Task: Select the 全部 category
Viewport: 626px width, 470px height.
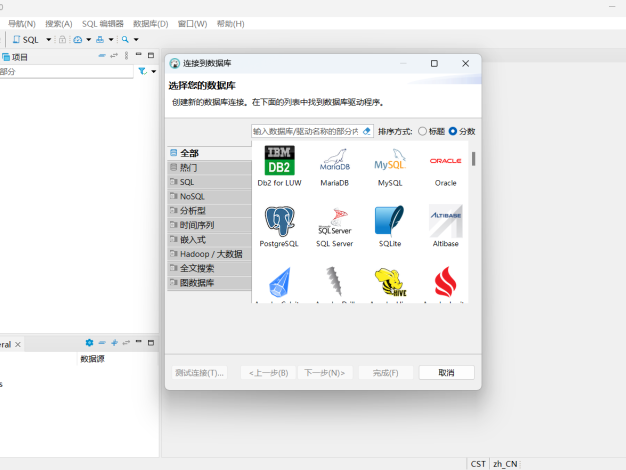Action: tap(209, 153)
